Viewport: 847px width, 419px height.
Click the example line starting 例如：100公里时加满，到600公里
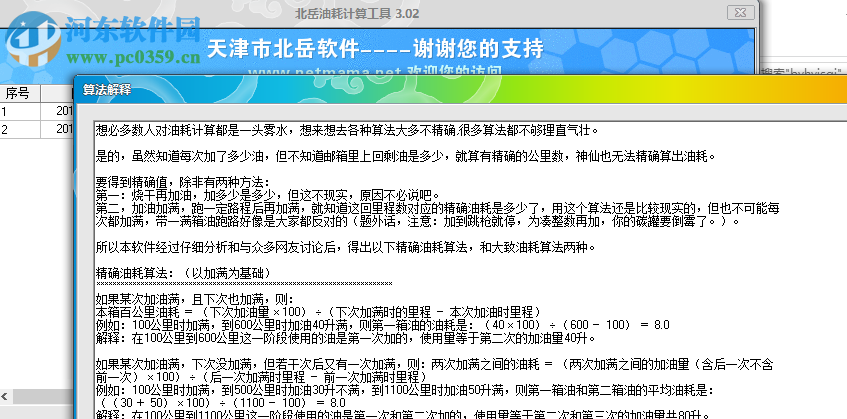click(382, 325)
